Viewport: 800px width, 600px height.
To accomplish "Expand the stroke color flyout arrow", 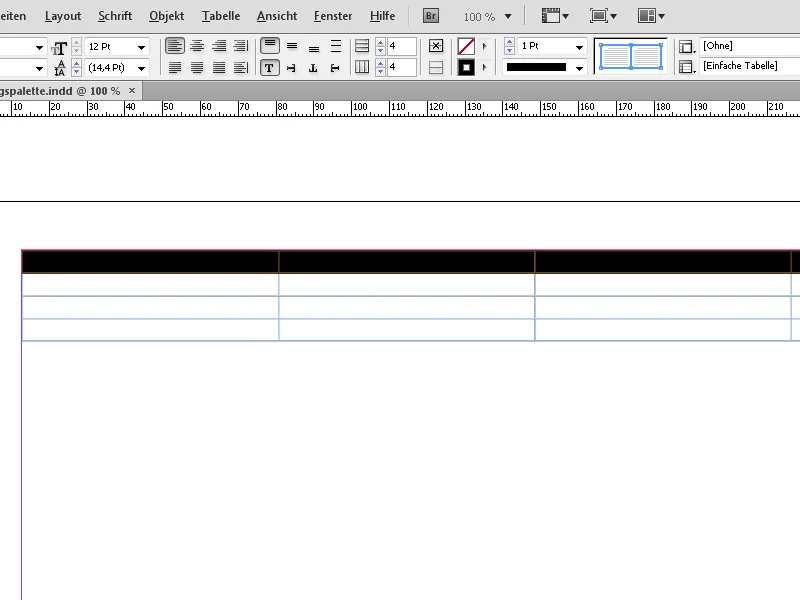I will click(485, 67).
